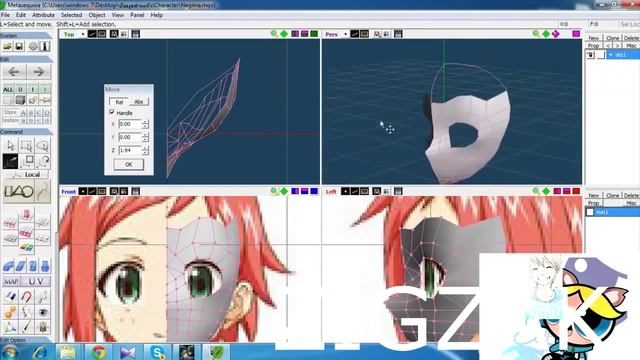
Task: Open Skype from the taskbar
Action: [x=158, y=352]
